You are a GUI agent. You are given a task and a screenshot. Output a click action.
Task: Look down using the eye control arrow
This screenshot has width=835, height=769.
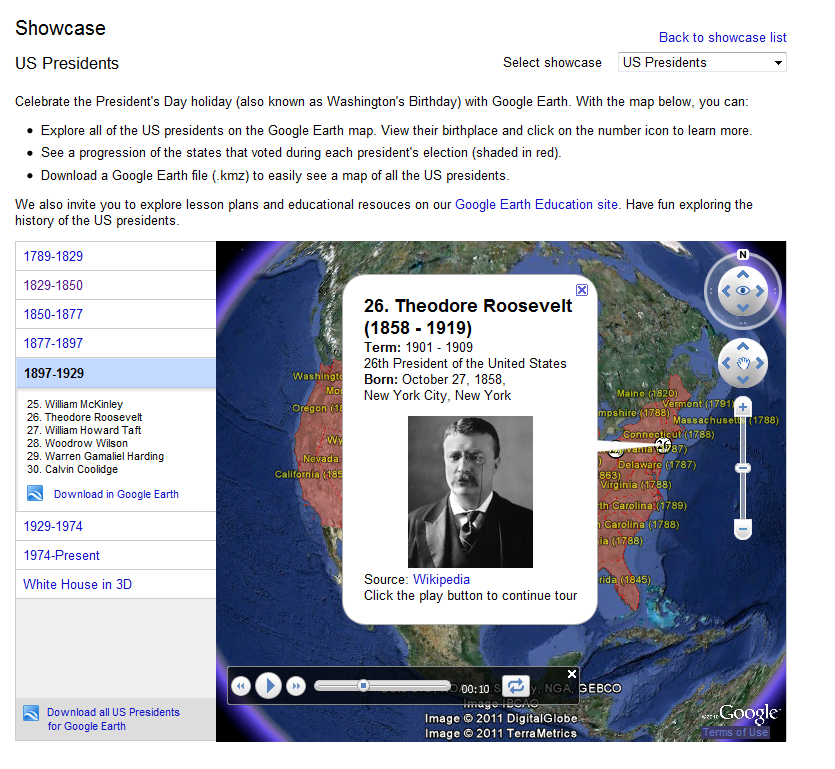[x=743, y=308]
